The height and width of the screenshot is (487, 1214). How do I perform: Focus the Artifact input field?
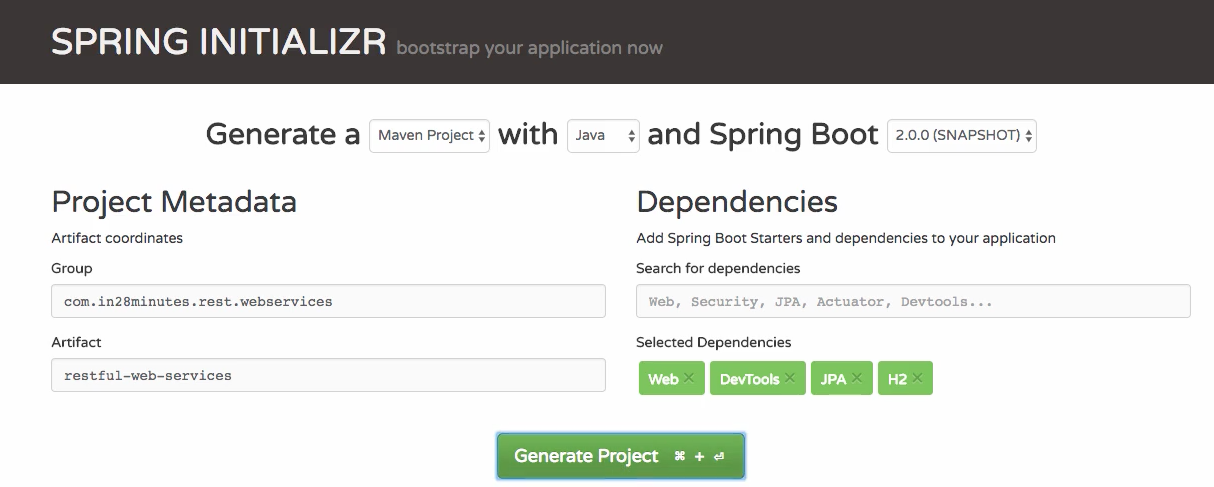pos(328,375)
